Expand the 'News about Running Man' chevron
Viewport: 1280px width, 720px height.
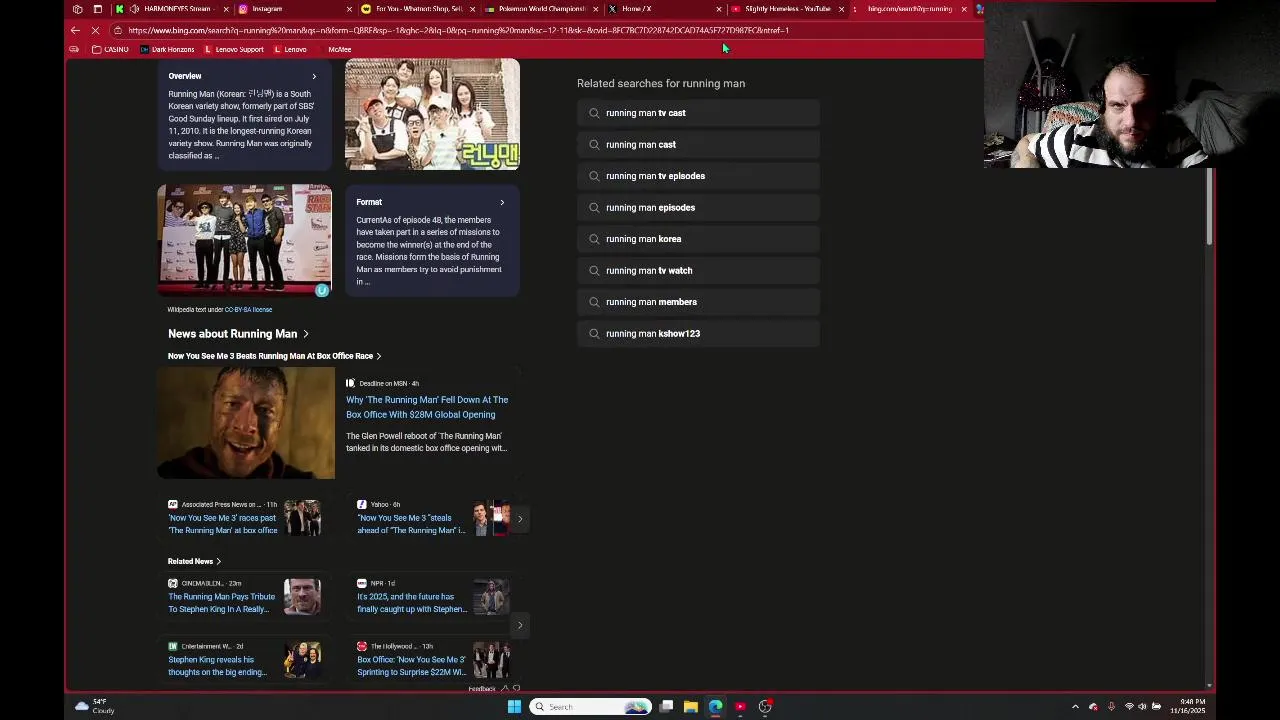pyautogui.click(x=306, y=334)
